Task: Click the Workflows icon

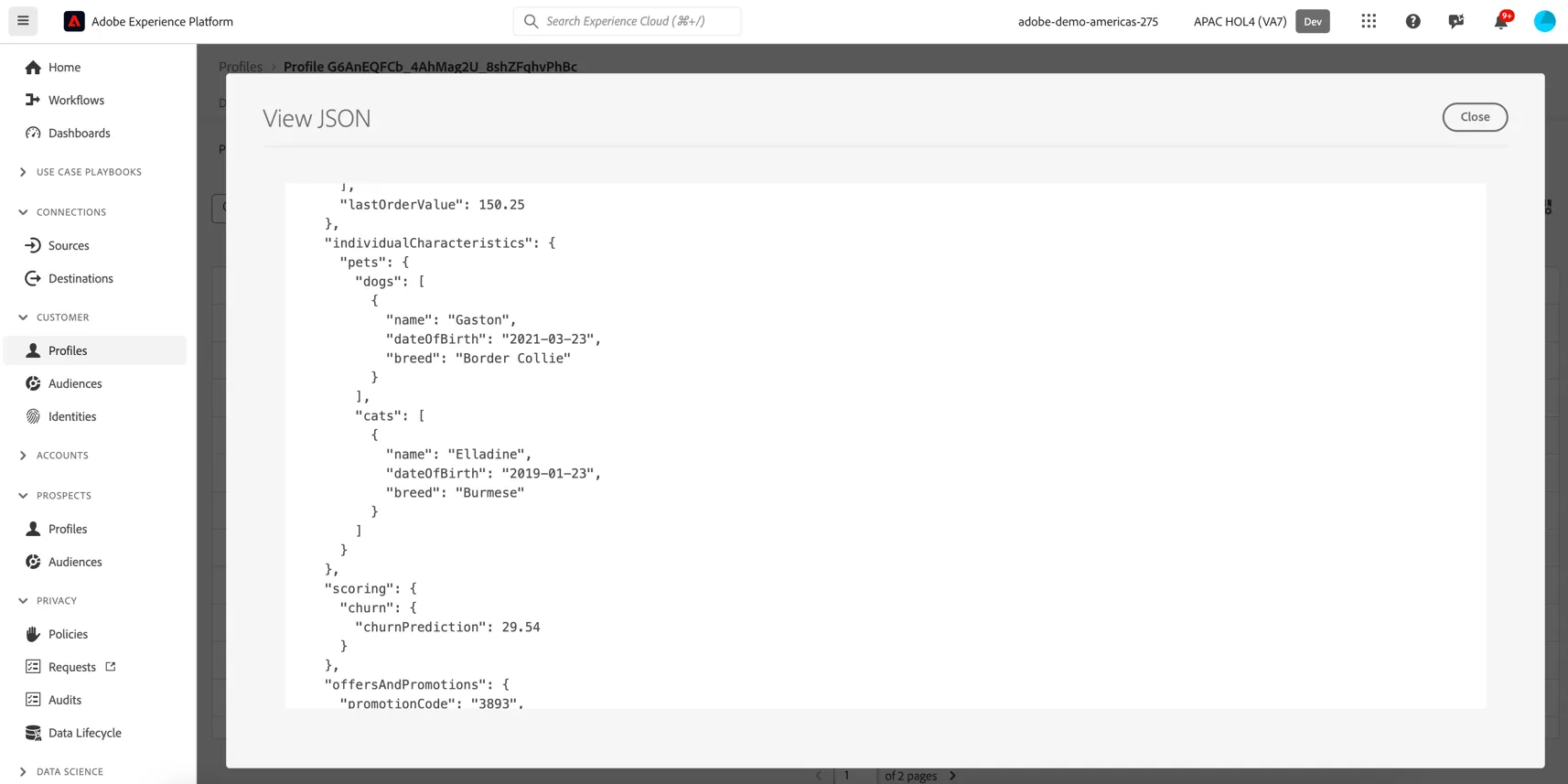Action: tap(33, 100)
